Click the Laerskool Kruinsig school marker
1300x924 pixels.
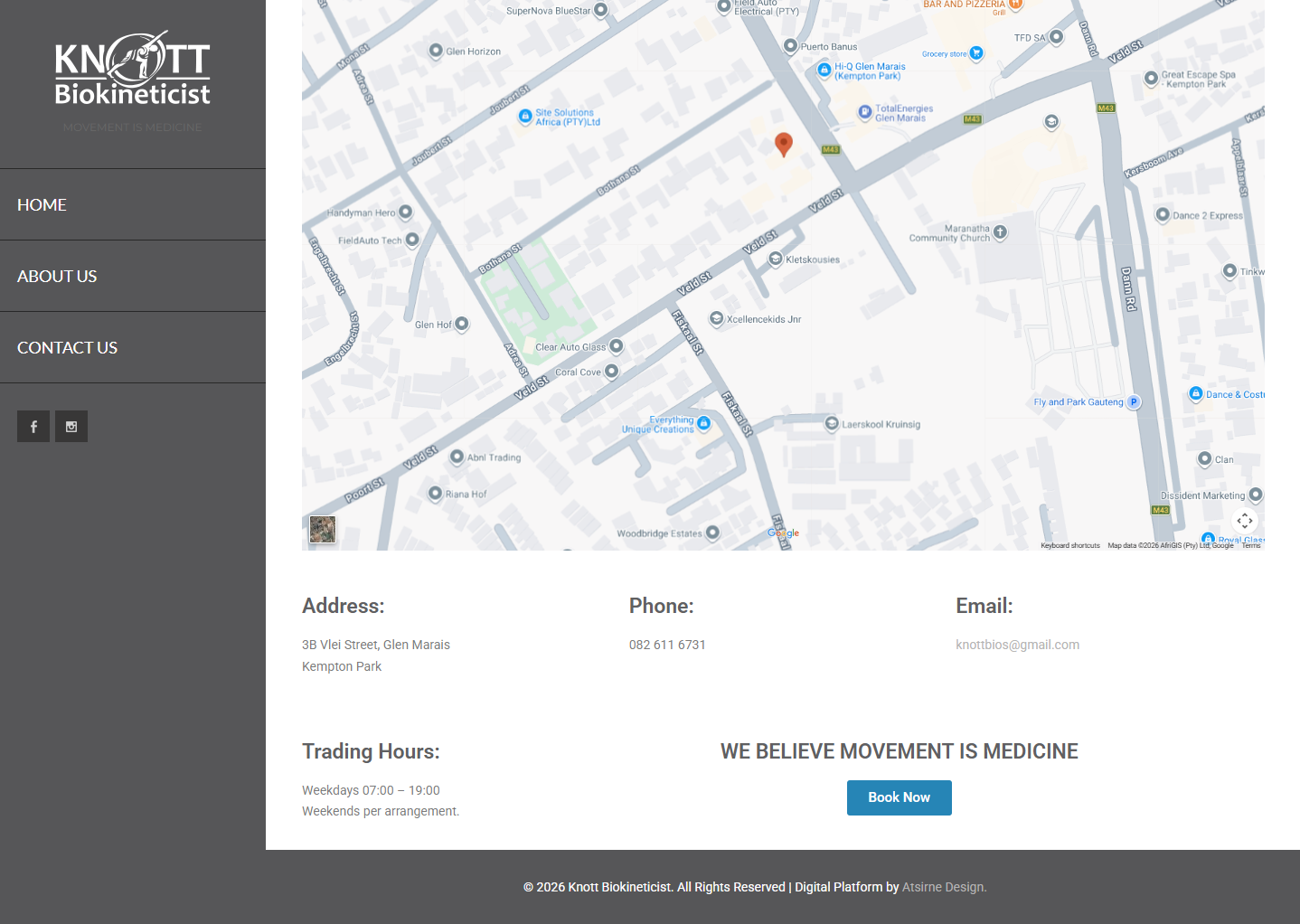pyautogui.click(x=832, y=424)
